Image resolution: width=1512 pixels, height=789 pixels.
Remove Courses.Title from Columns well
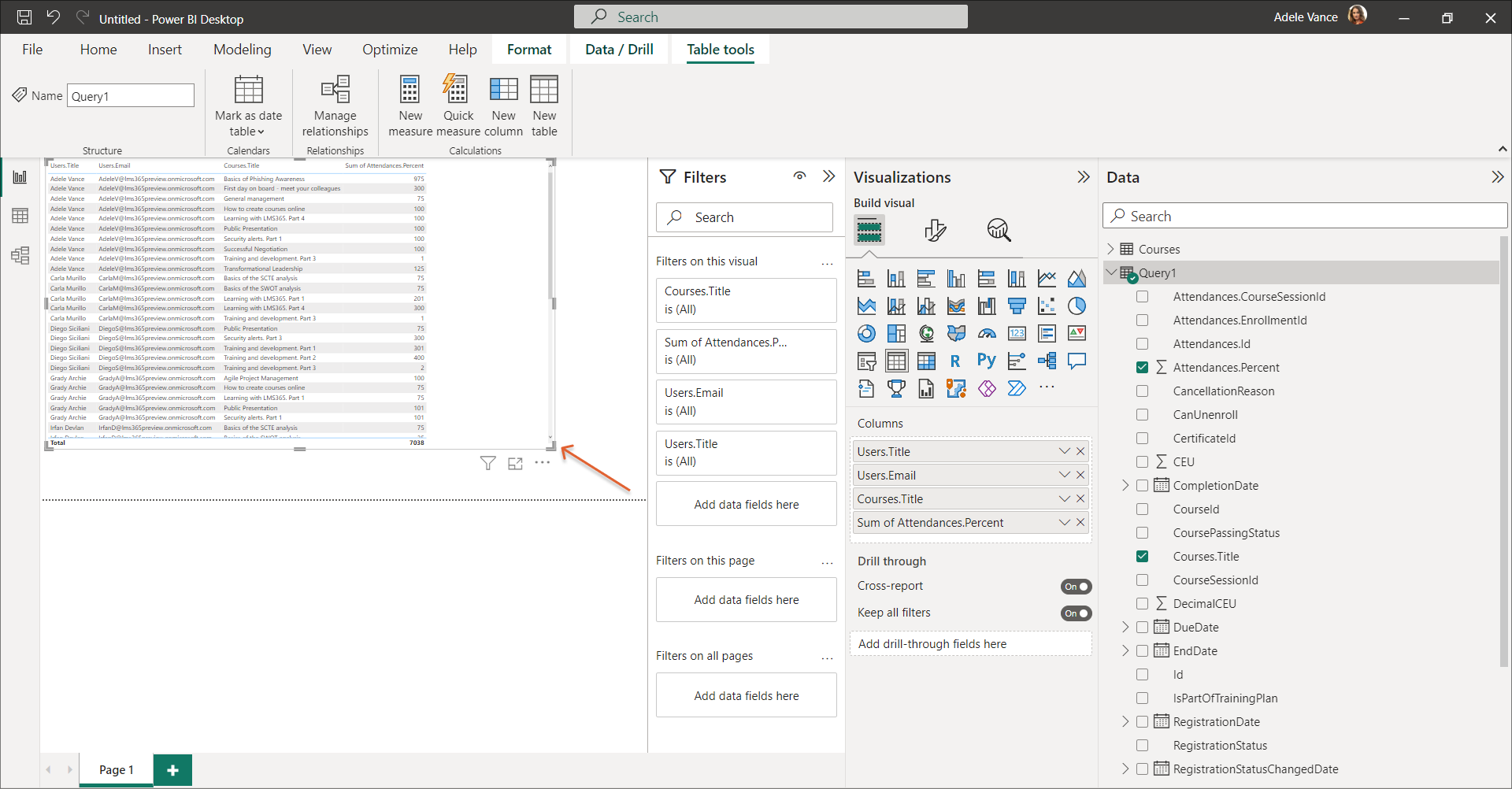(1080, 498)
